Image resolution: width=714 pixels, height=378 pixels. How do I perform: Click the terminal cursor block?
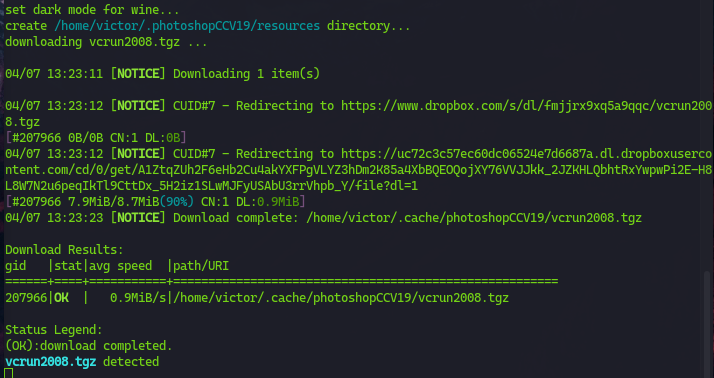point(9,373)
